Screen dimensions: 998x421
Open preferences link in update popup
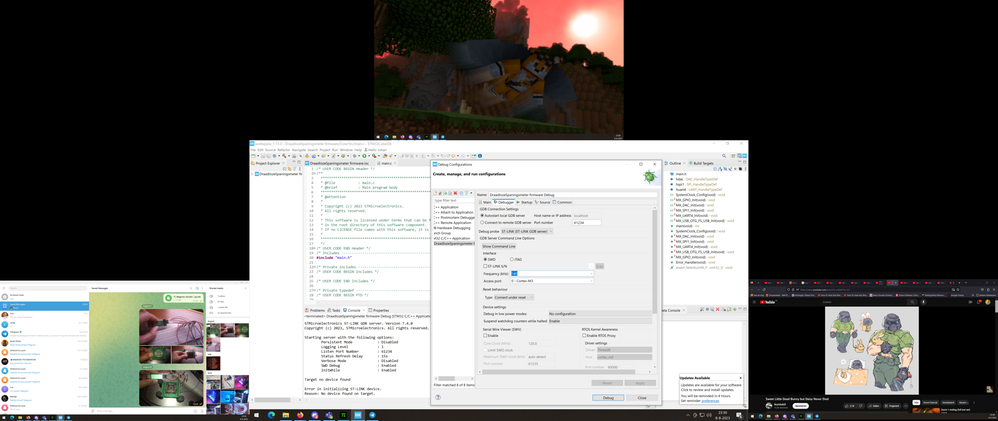710,401
